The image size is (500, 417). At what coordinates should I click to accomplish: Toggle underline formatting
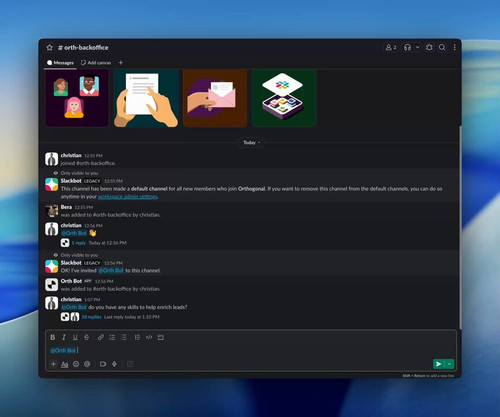click(75, 337)
